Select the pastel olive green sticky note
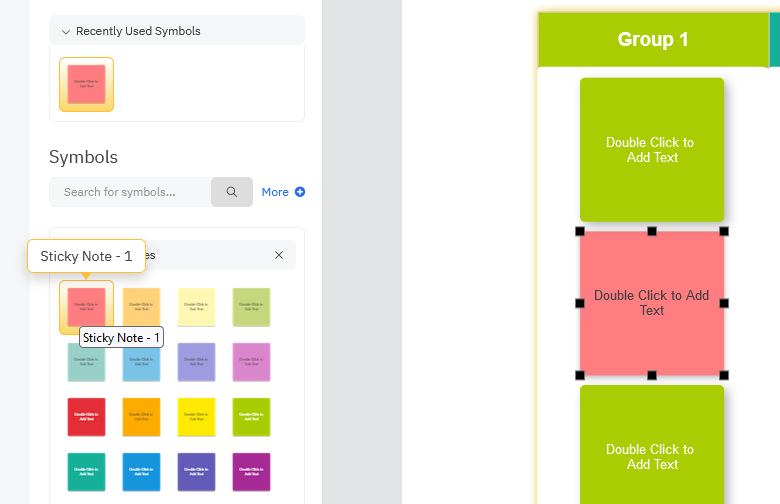 click(251, 306)
